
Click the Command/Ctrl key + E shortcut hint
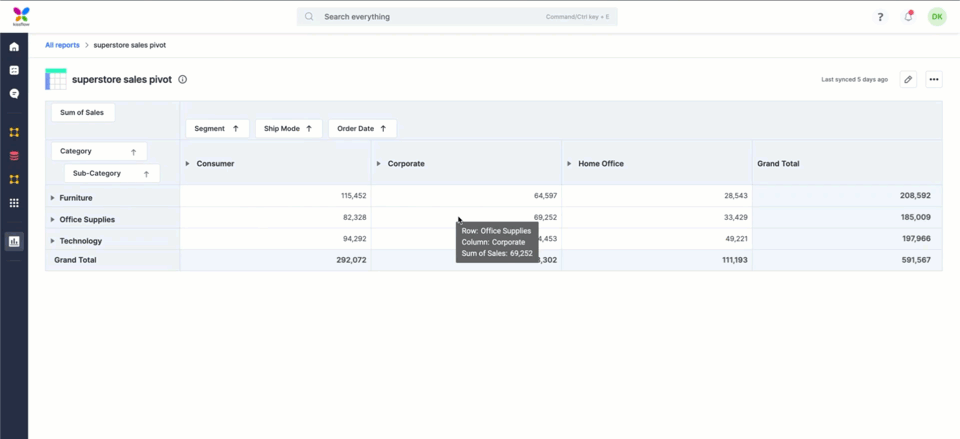pos(577,17)
